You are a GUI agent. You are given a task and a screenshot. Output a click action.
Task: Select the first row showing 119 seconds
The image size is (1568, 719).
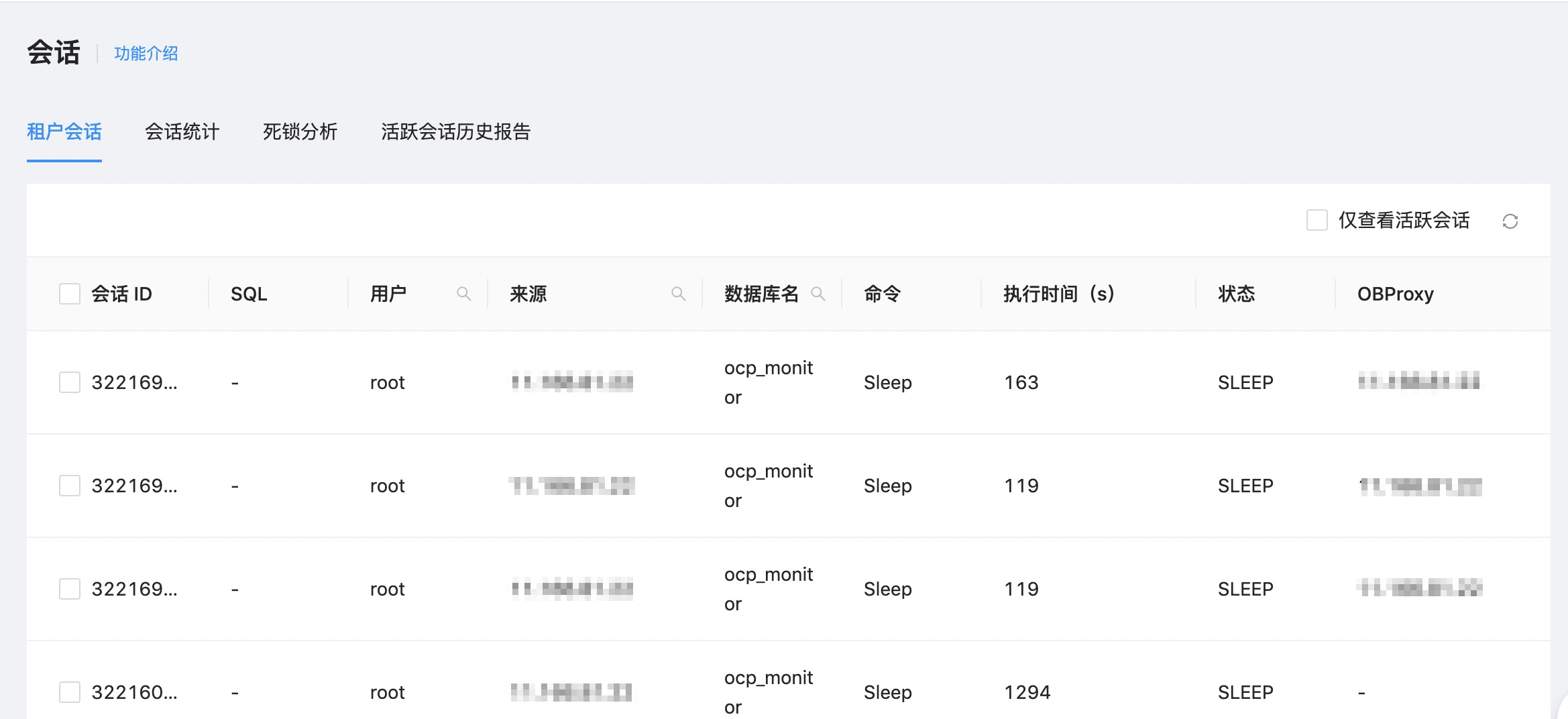tap(70, 486)
